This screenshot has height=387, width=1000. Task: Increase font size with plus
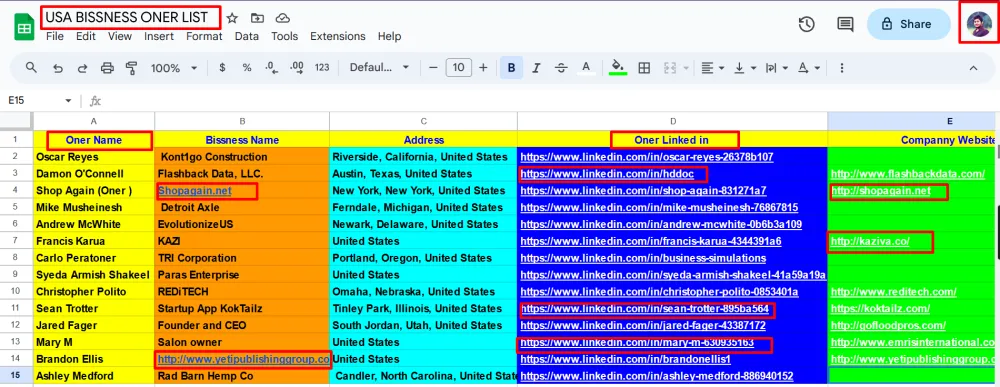[x=483, y=68]
